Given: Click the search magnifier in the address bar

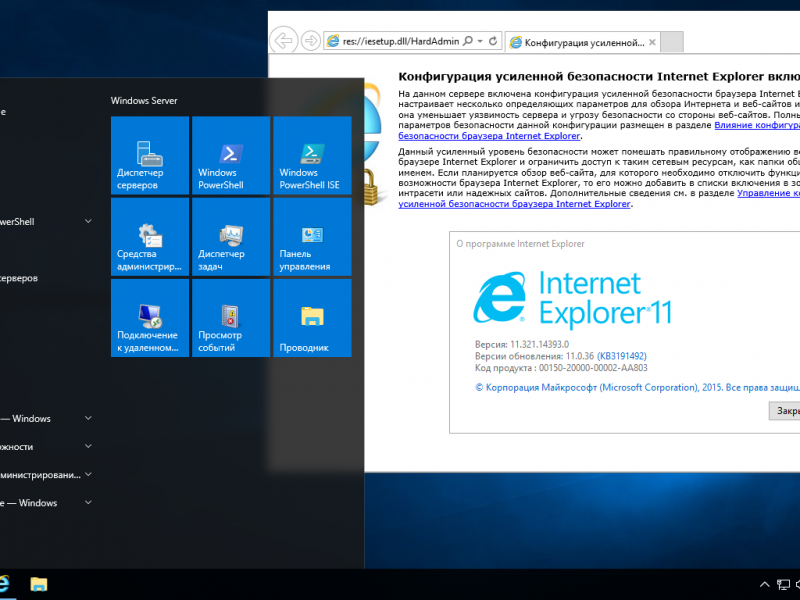Looking at the screenshot, I should point(468,41).
